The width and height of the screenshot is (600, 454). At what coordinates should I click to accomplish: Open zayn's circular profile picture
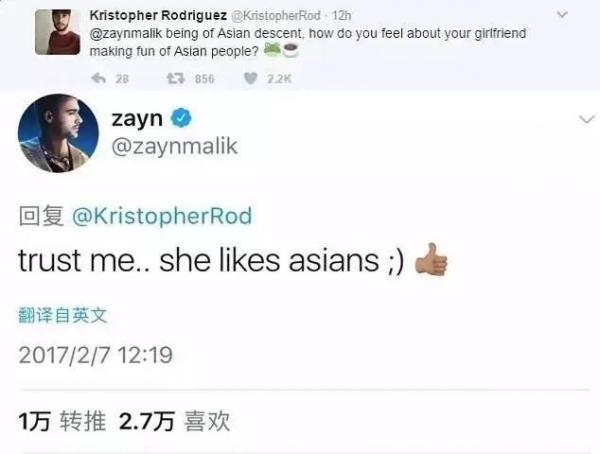coord(58,133)
